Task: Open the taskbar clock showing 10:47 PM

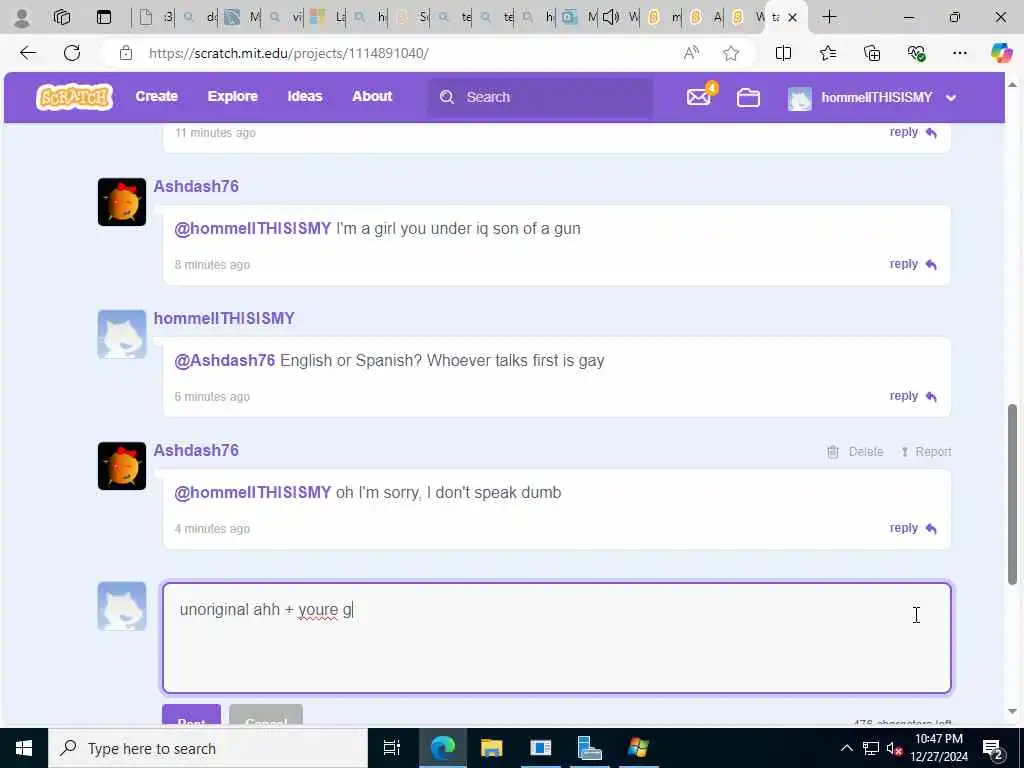Action: click(x=938, y=748)
